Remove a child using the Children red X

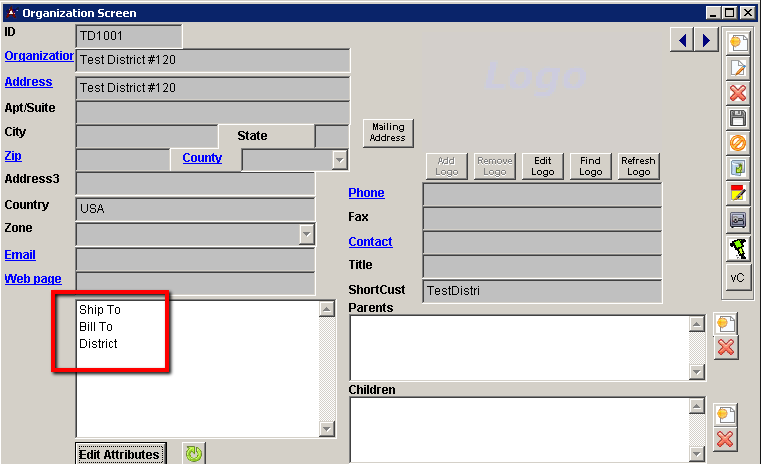(x=726, y=439)
